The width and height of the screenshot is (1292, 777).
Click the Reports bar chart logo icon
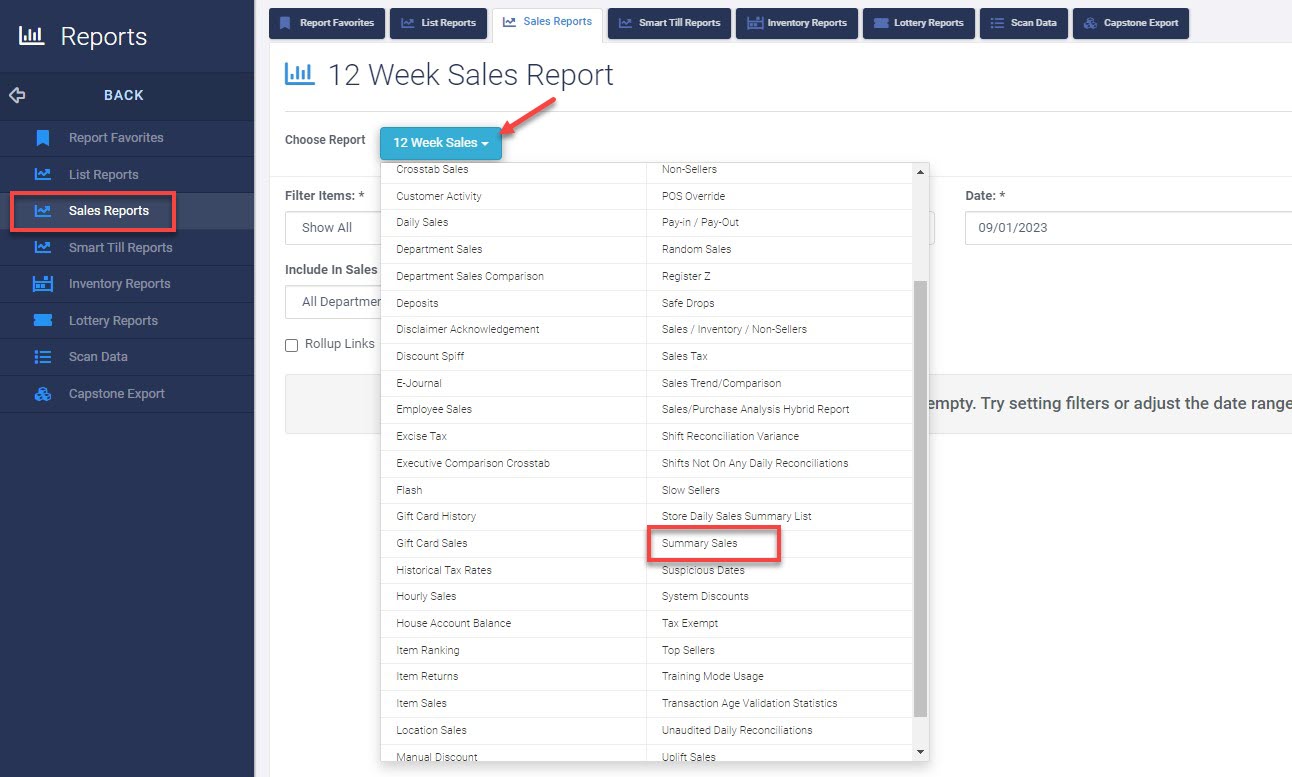pos(32,36)
